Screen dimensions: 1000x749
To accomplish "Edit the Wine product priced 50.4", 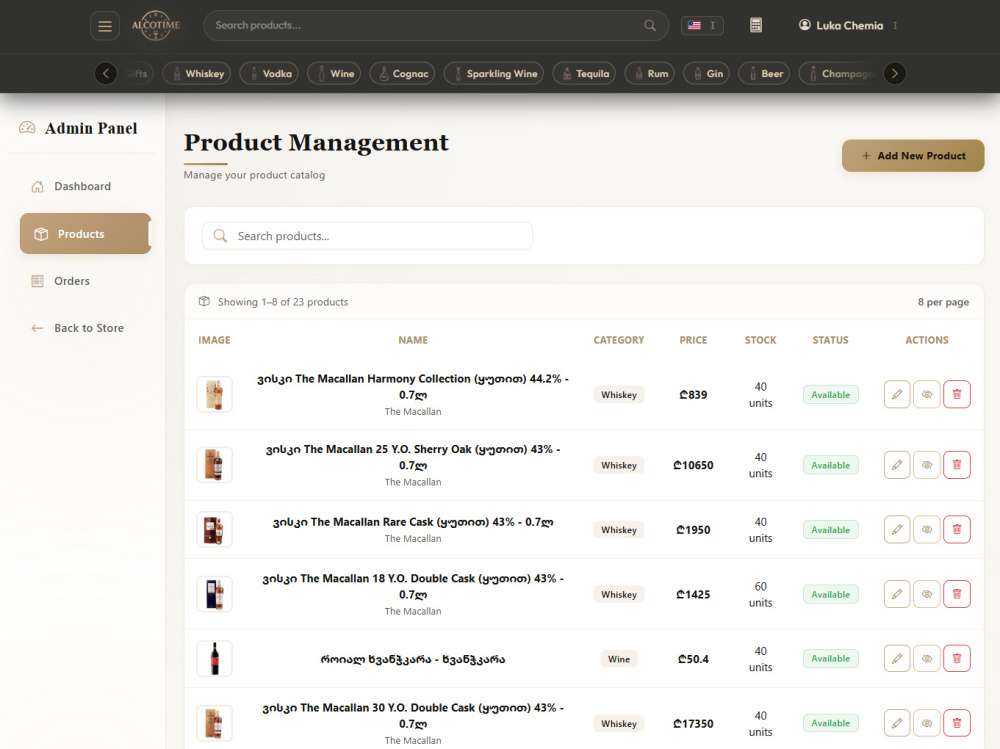I will coord(897,658).
